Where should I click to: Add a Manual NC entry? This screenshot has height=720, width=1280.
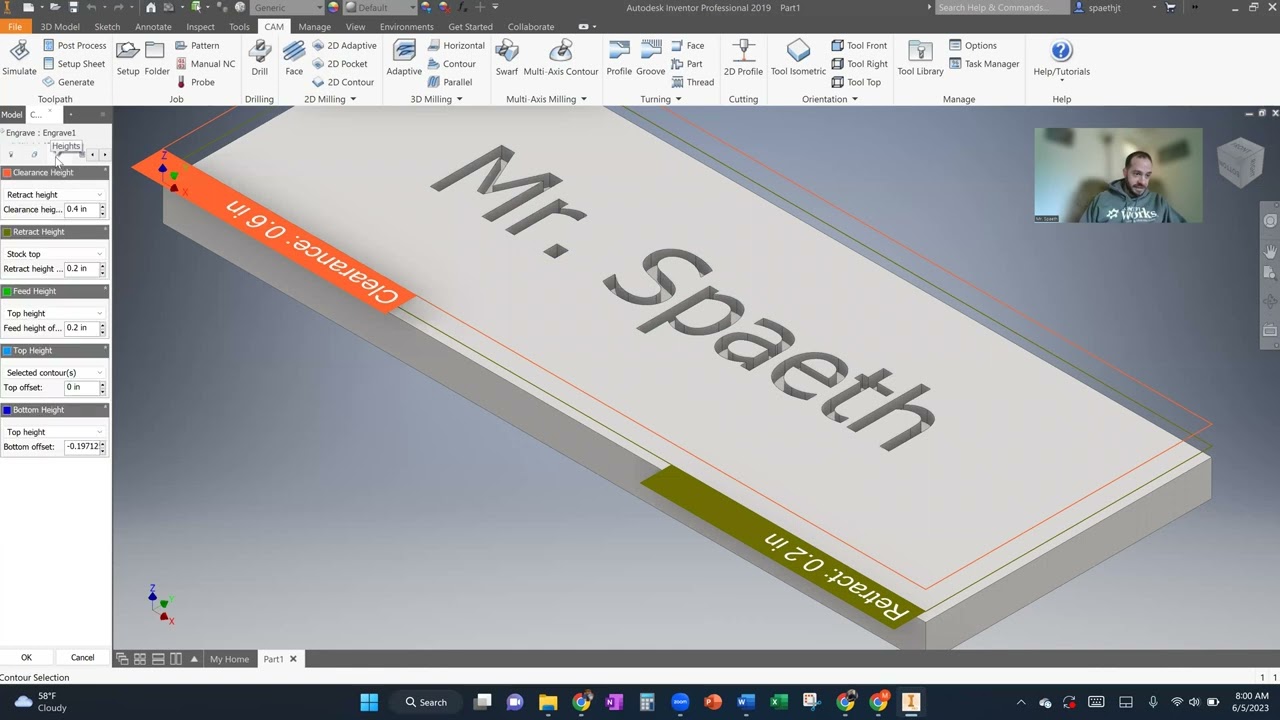tap(205, 64)
